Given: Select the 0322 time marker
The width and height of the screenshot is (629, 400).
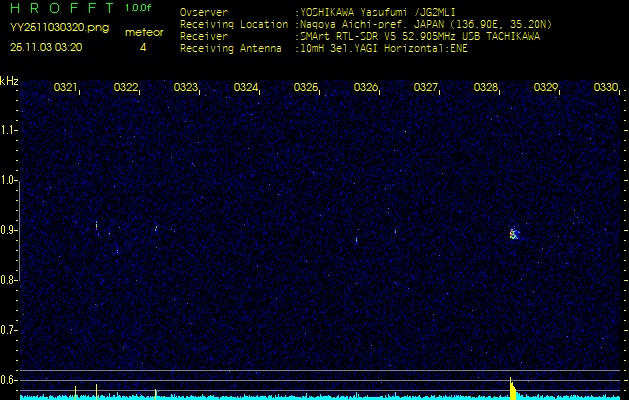Looking at the screenshot, I should 126,87.
